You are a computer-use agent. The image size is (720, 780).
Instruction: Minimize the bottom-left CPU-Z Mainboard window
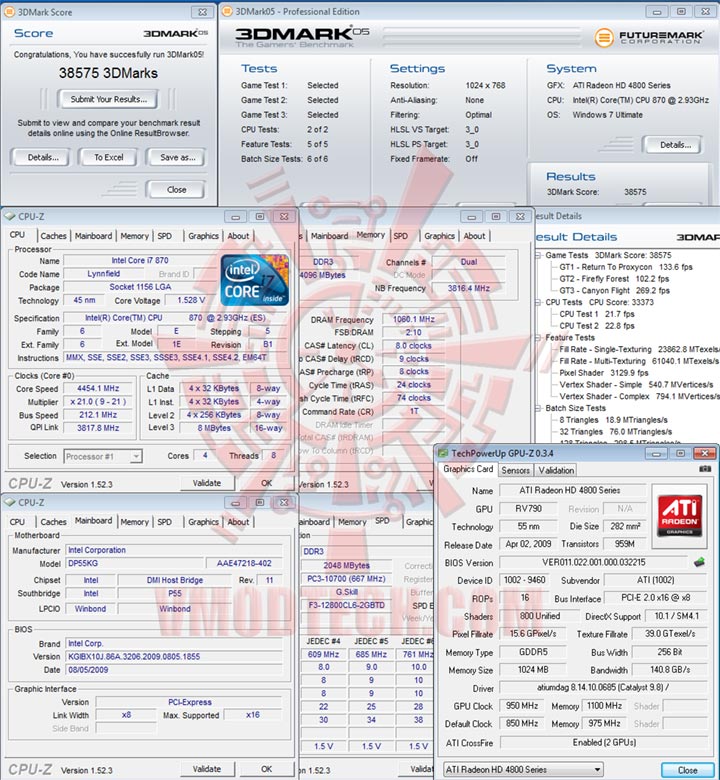(x=235, y=502)
